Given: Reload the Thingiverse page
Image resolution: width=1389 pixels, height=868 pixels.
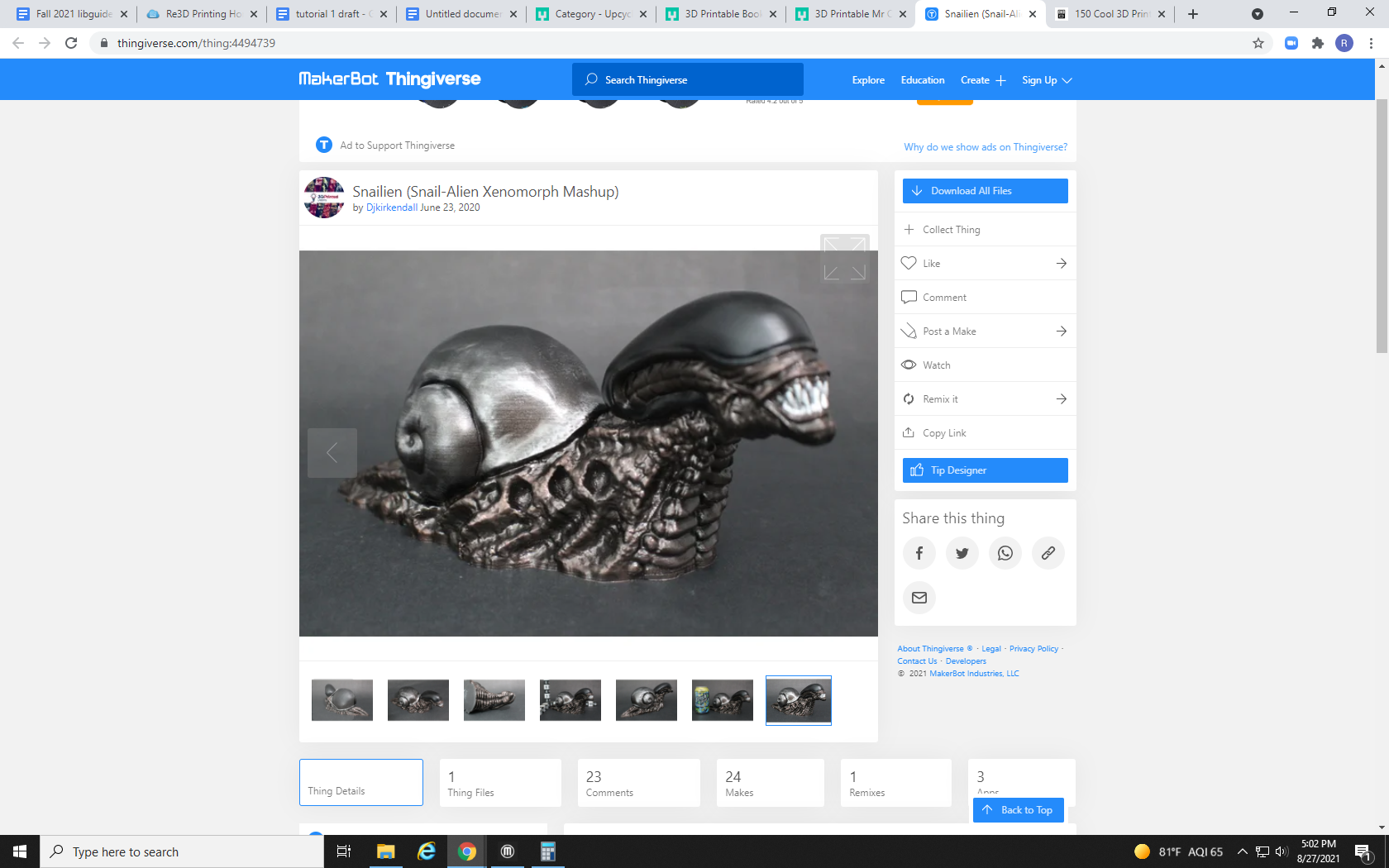Looking at the screenshot, I should 71,43.
